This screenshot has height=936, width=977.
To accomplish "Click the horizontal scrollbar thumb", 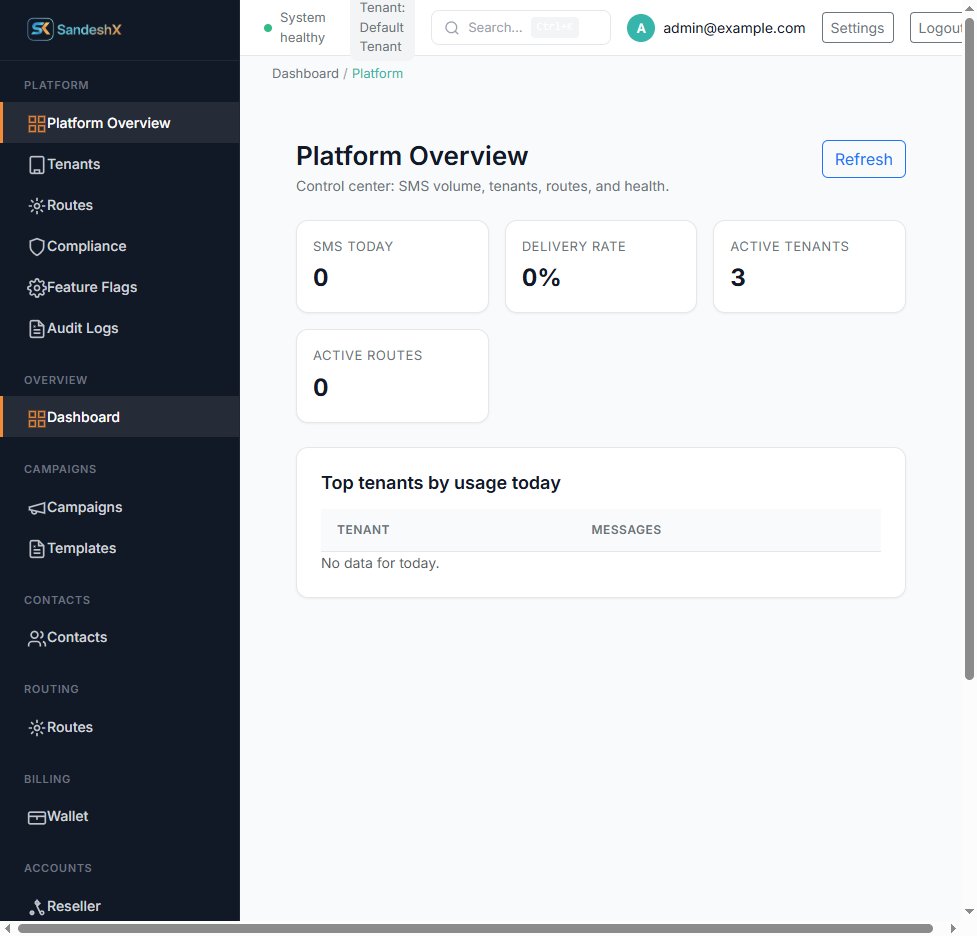I will point(475,929).
